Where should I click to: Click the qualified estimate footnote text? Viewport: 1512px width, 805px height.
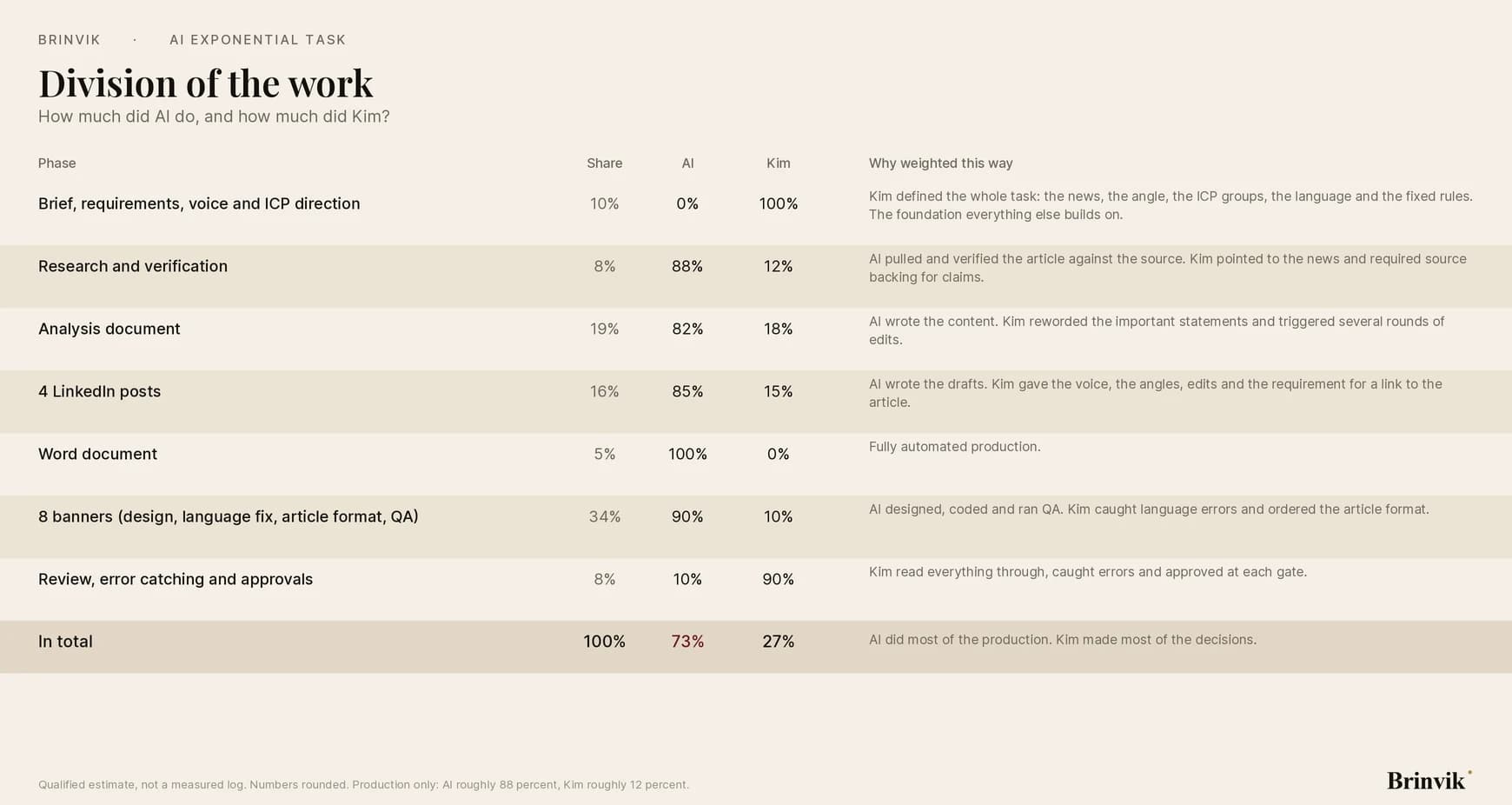tap(363, 784)
